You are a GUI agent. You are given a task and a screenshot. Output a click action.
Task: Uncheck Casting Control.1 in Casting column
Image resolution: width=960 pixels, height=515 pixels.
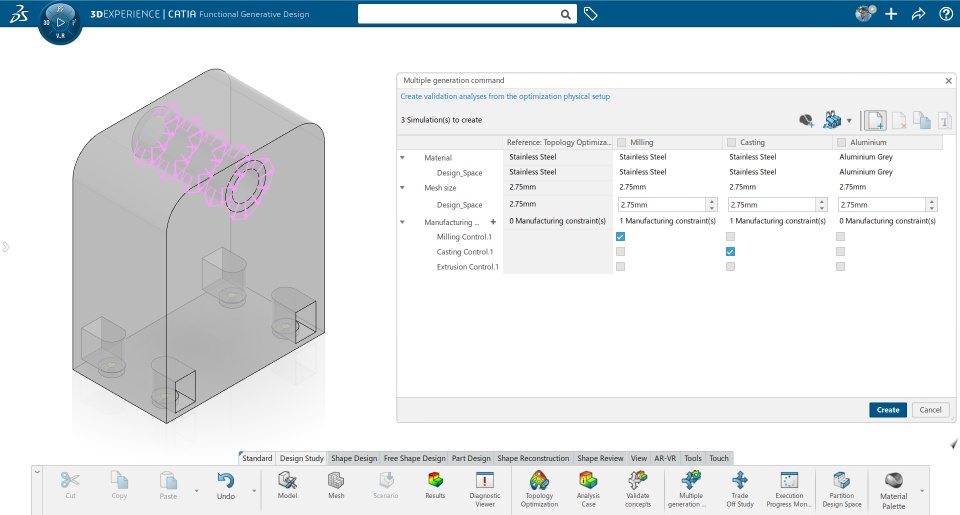point(730,252)
